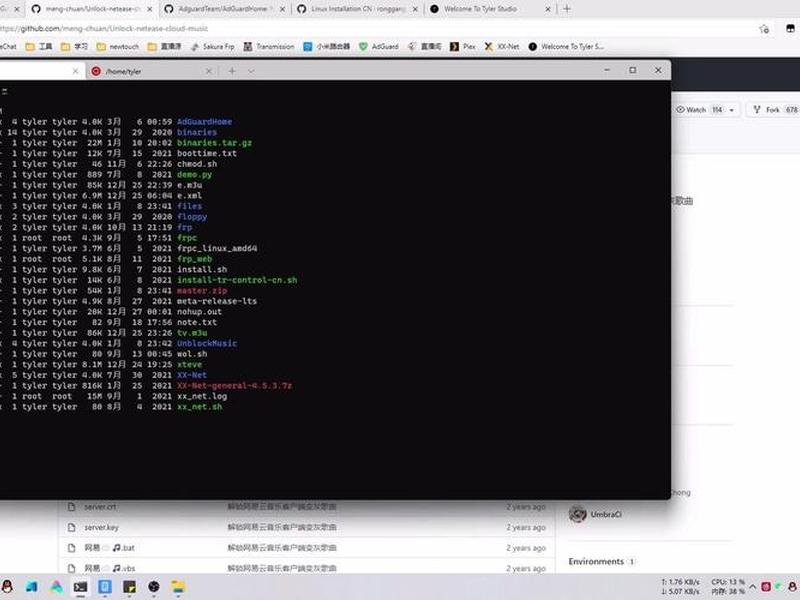Close the Welcome To Tyler Studio tab
800x600 pixels.
[547, 9]
